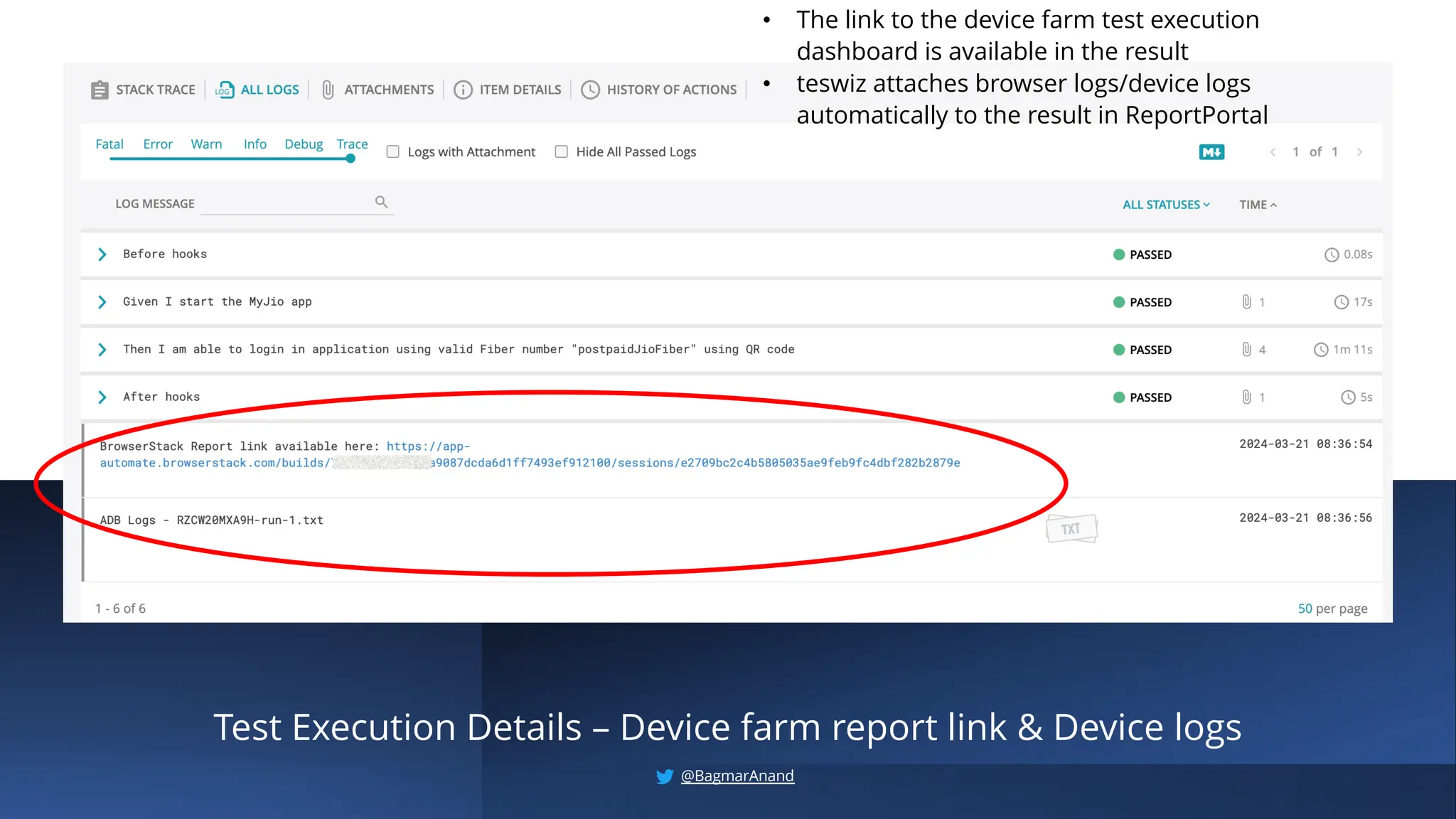
Task: Check Hide All Passed Logs
Action: click(x=562, y=152)
